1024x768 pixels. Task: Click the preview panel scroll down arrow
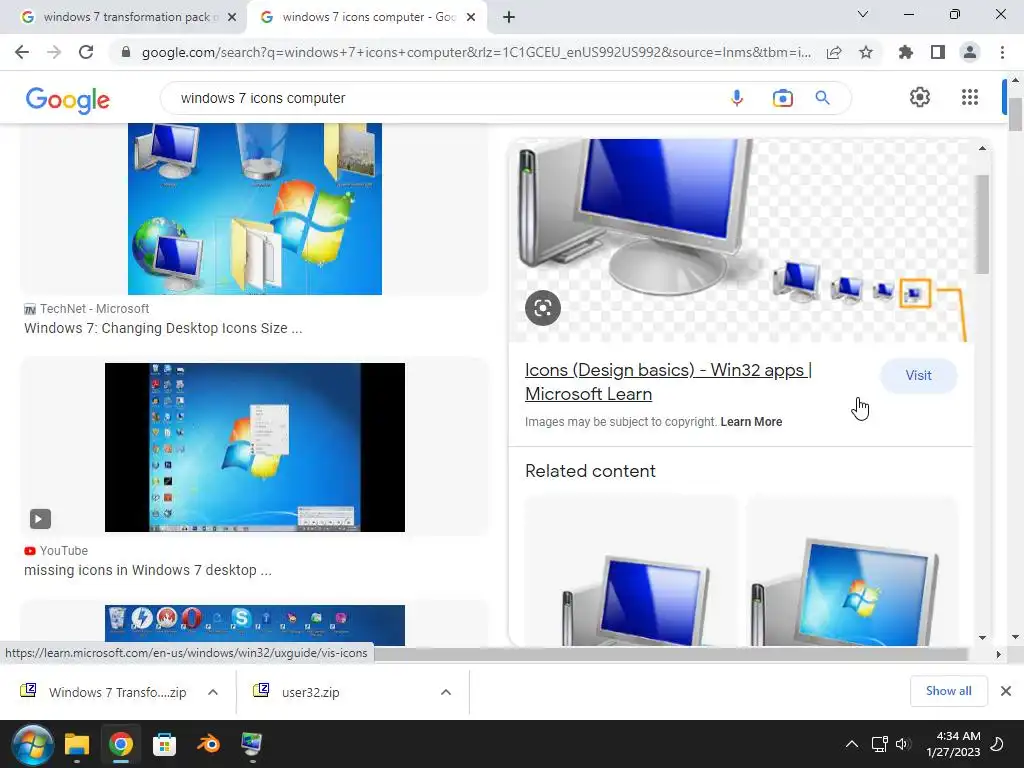[x=982, y=637]
